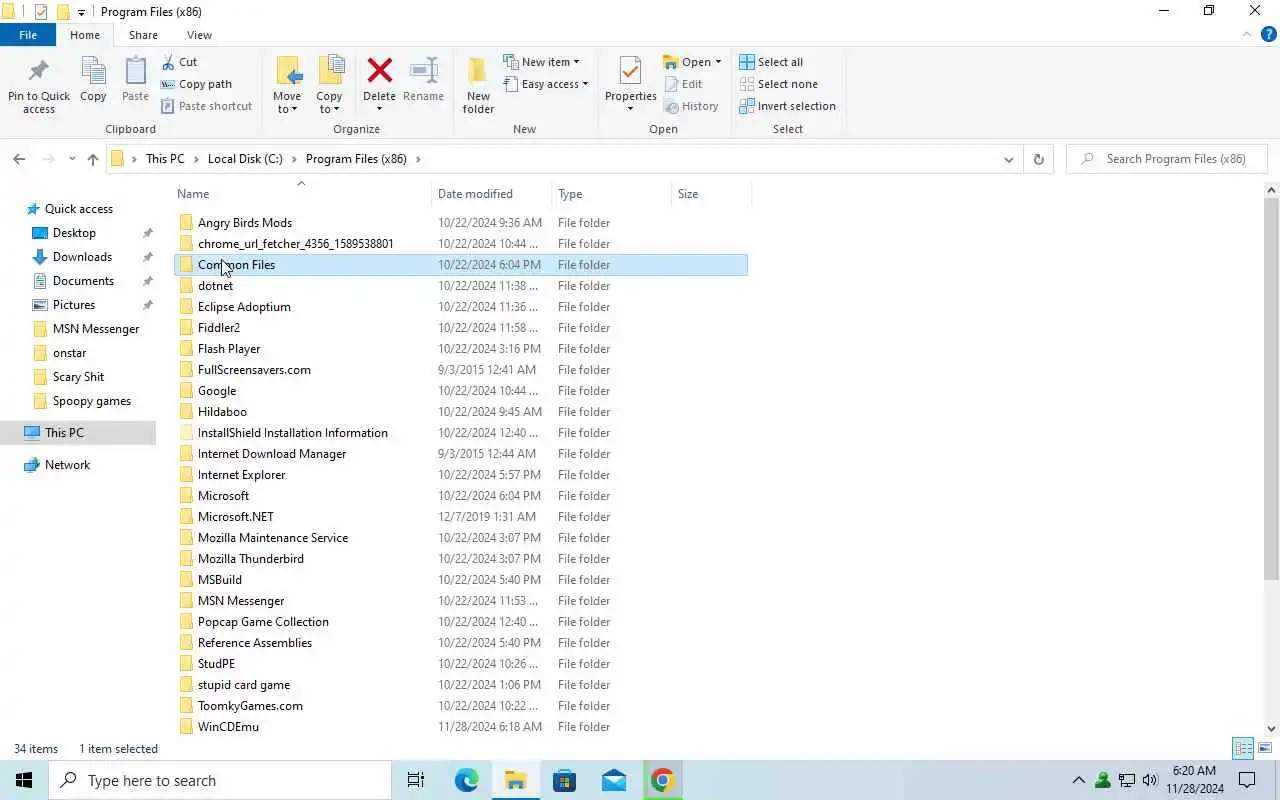Expand the chevron after This PC breadcrumb
Image resolution: width=1280 pixels, height=800 pixels.
[x=196, y=159]
